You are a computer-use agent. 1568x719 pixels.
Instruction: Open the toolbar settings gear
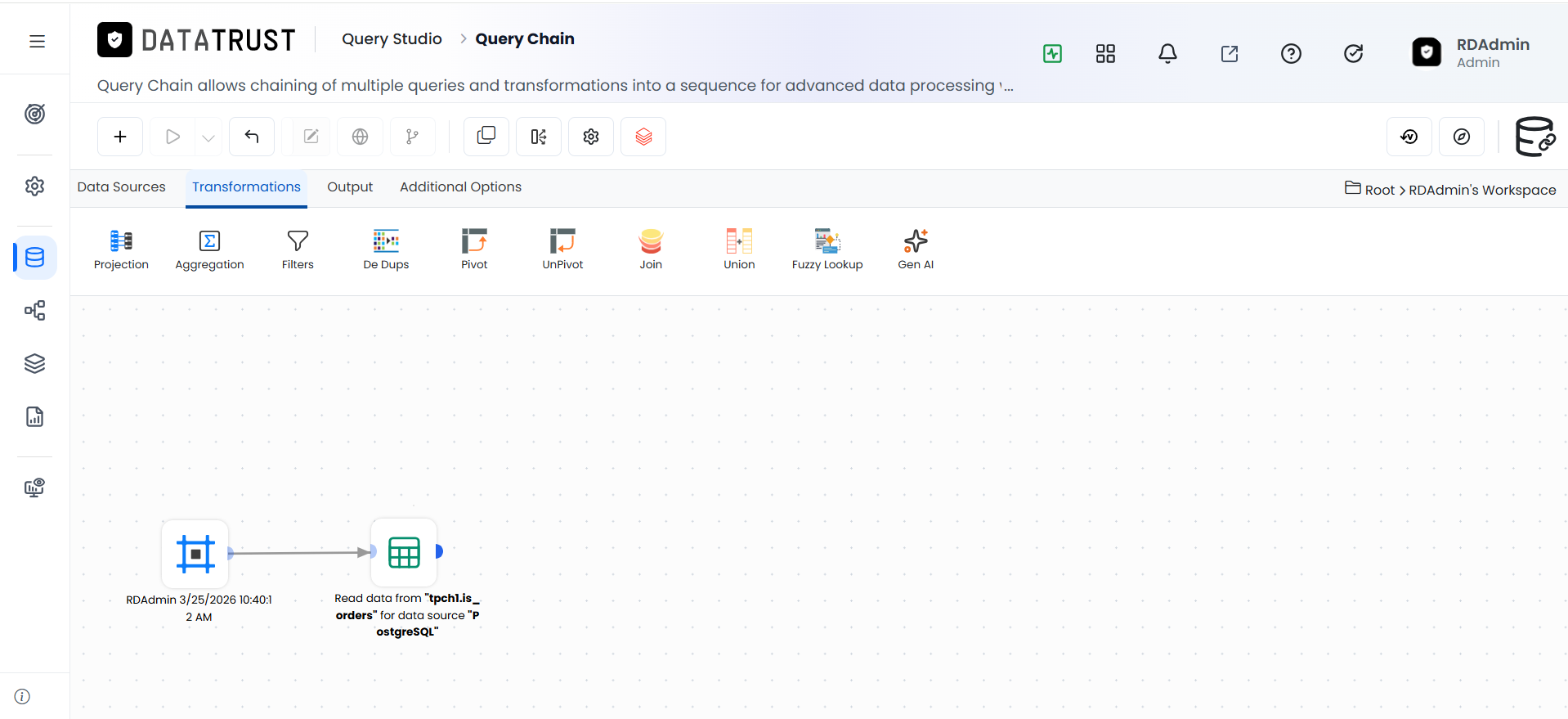pyautogui.click(x=591, y=137)
